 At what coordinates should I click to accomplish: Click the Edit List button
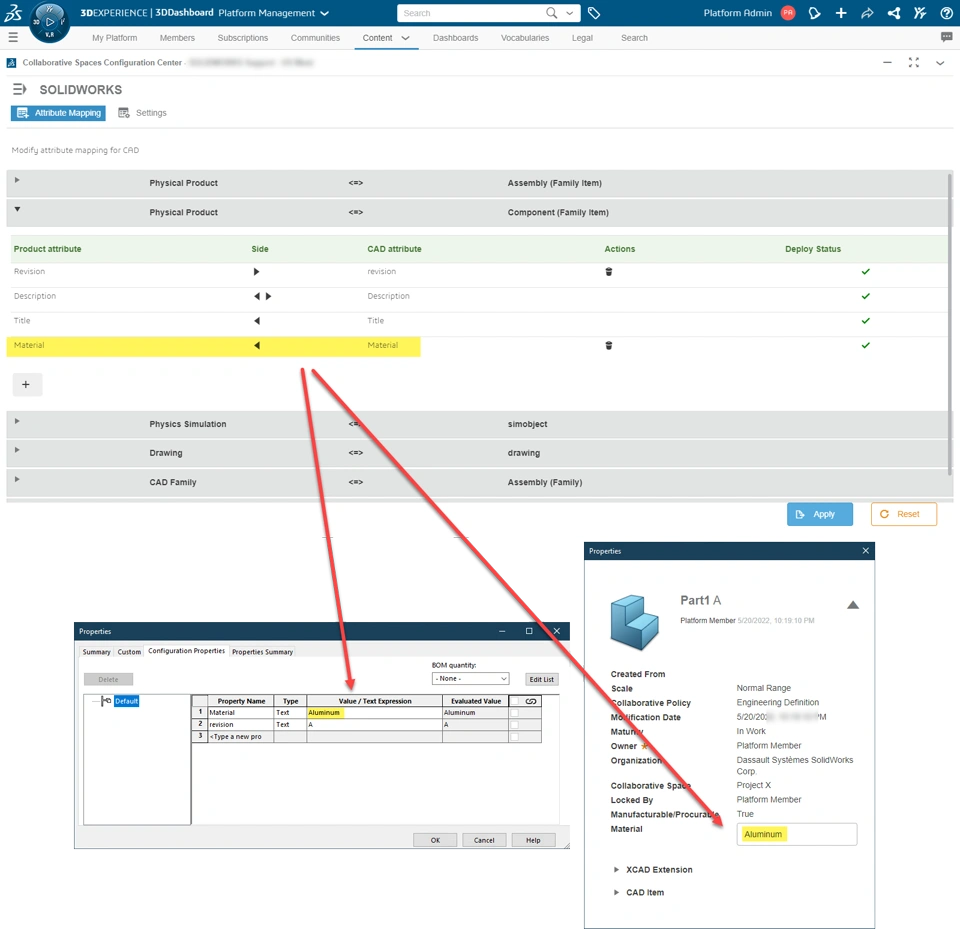tap(541, 679)
